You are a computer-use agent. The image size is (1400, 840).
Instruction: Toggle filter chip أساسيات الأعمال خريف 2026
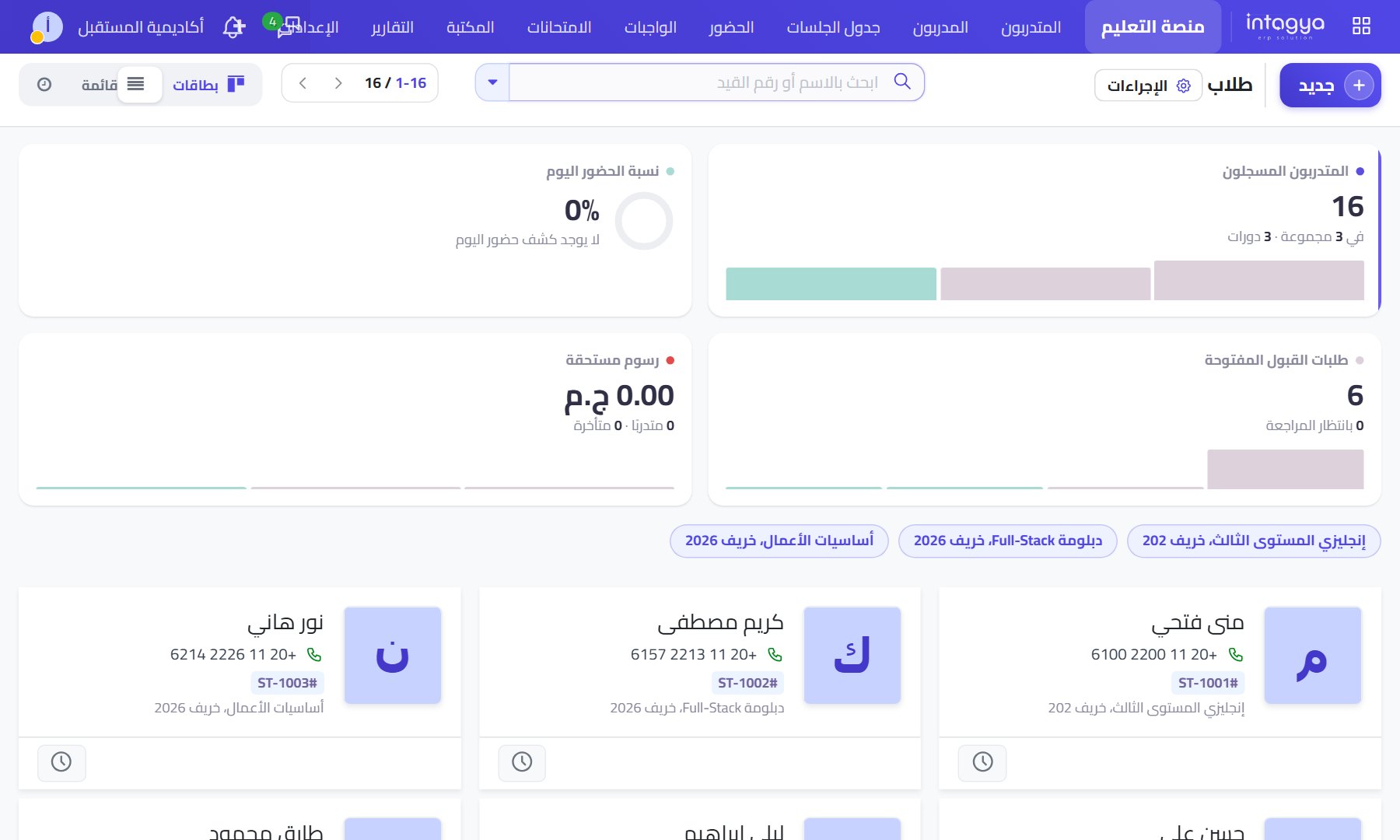click(779, 541)
